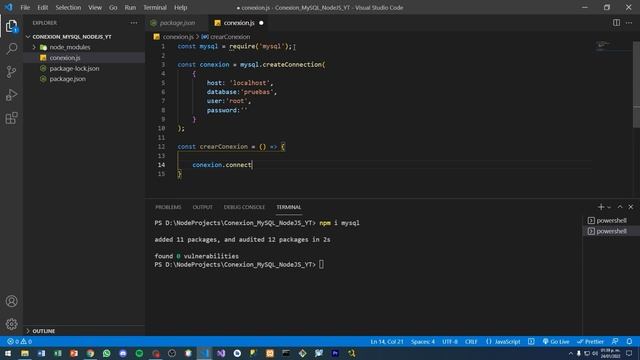Open the Edit menu
This screenshot has width=640, height=360.
click(42, 7)
